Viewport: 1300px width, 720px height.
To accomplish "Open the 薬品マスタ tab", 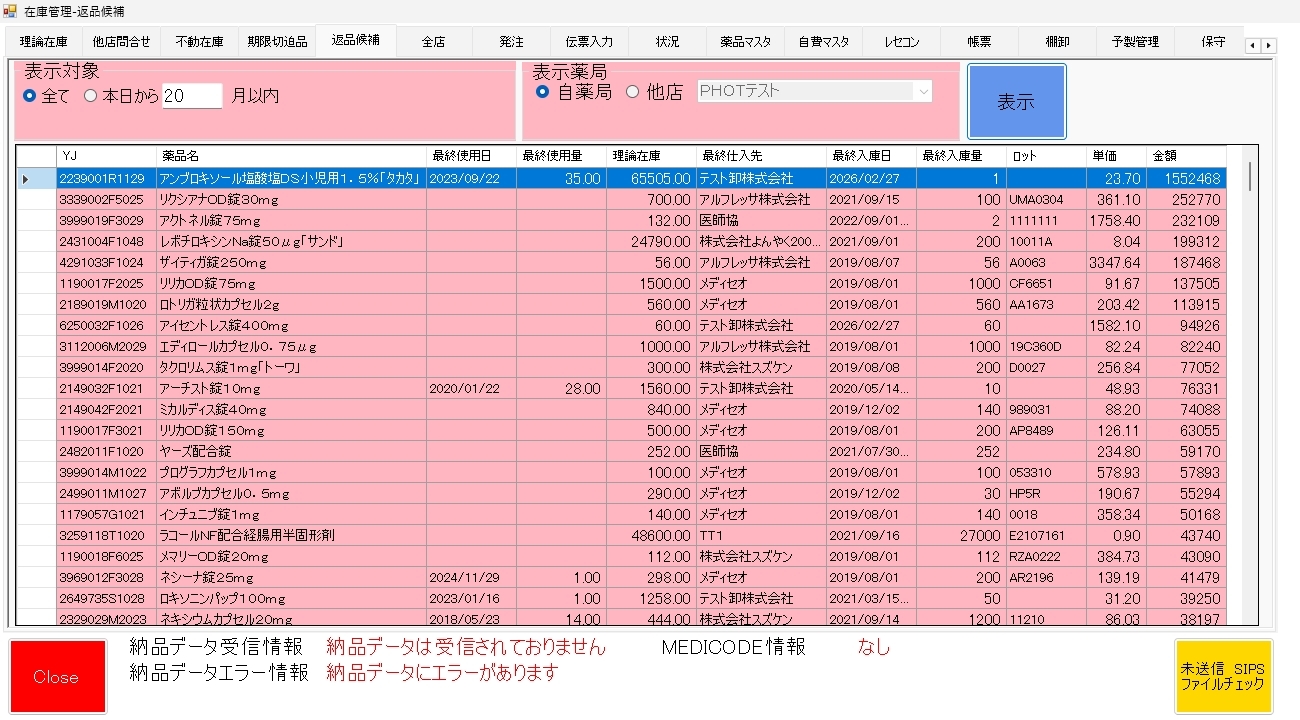I will click(745, 42).
